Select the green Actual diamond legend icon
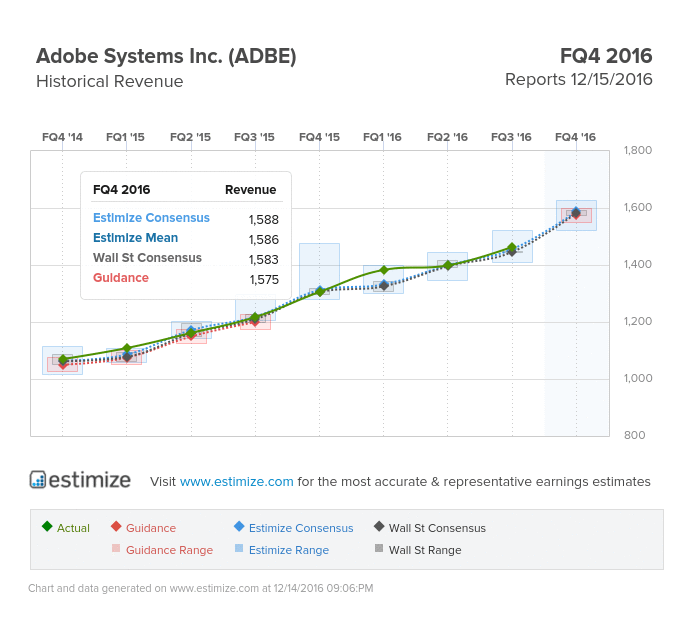 coord(47,526)
